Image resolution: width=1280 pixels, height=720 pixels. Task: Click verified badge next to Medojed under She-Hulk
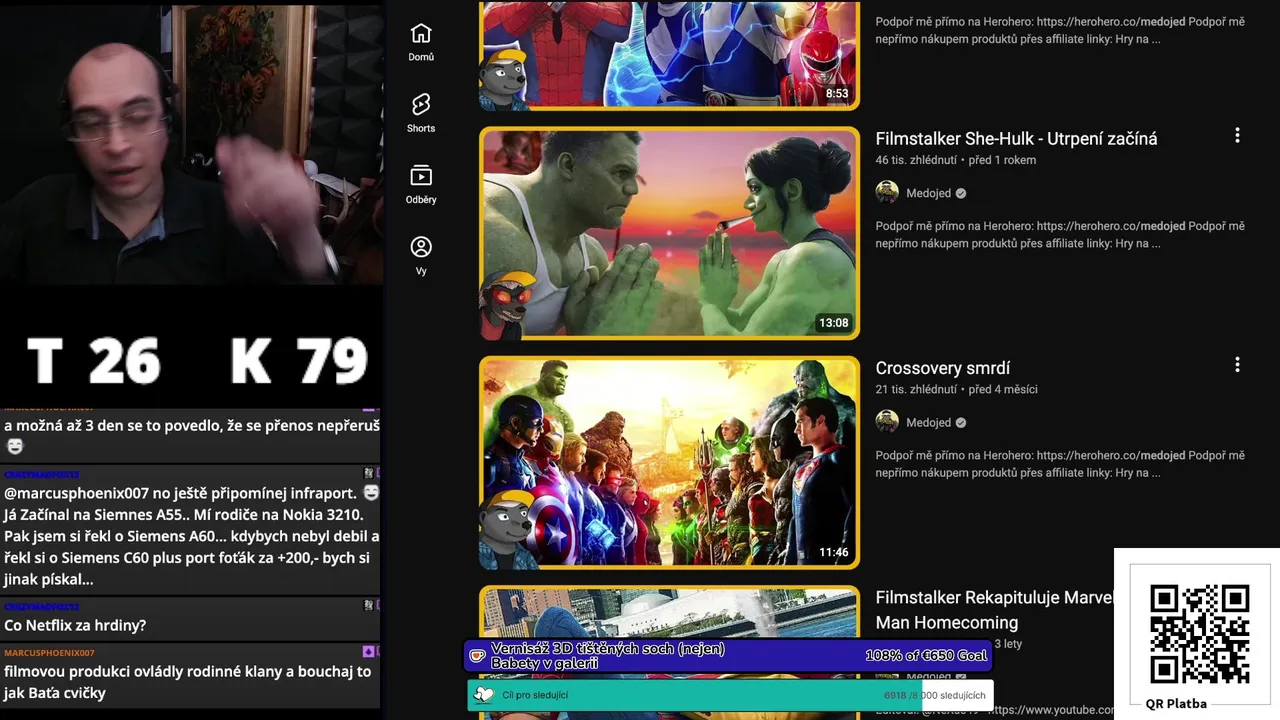pos(961,193)
